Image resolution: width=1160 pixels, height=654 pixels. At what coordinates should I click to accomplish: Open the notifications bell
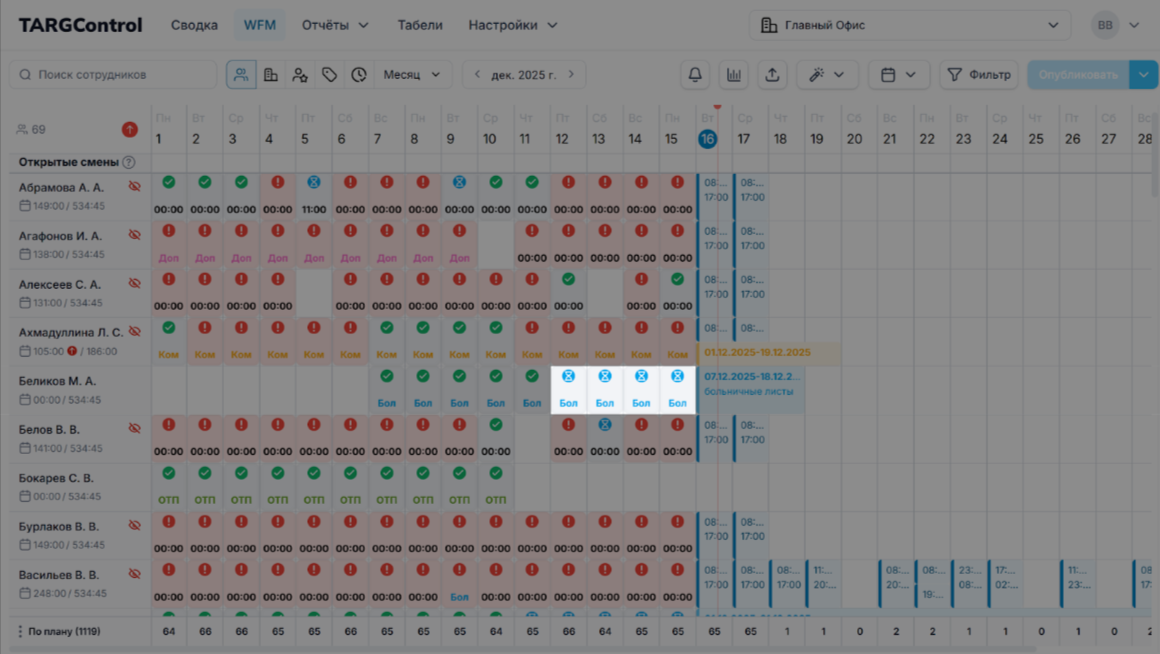point(695,75)
